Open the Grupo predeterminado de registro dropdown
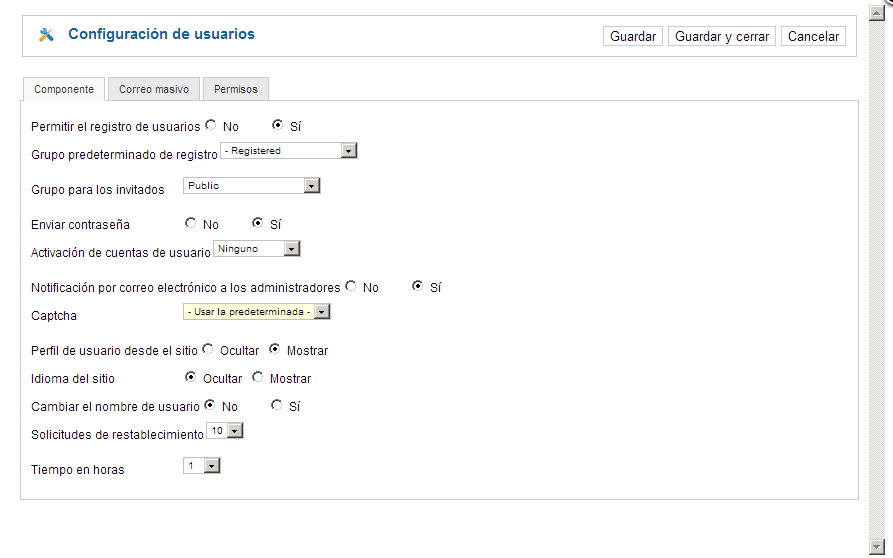The image size is (893, 558). pyautogui.click(x=289, y=151)
